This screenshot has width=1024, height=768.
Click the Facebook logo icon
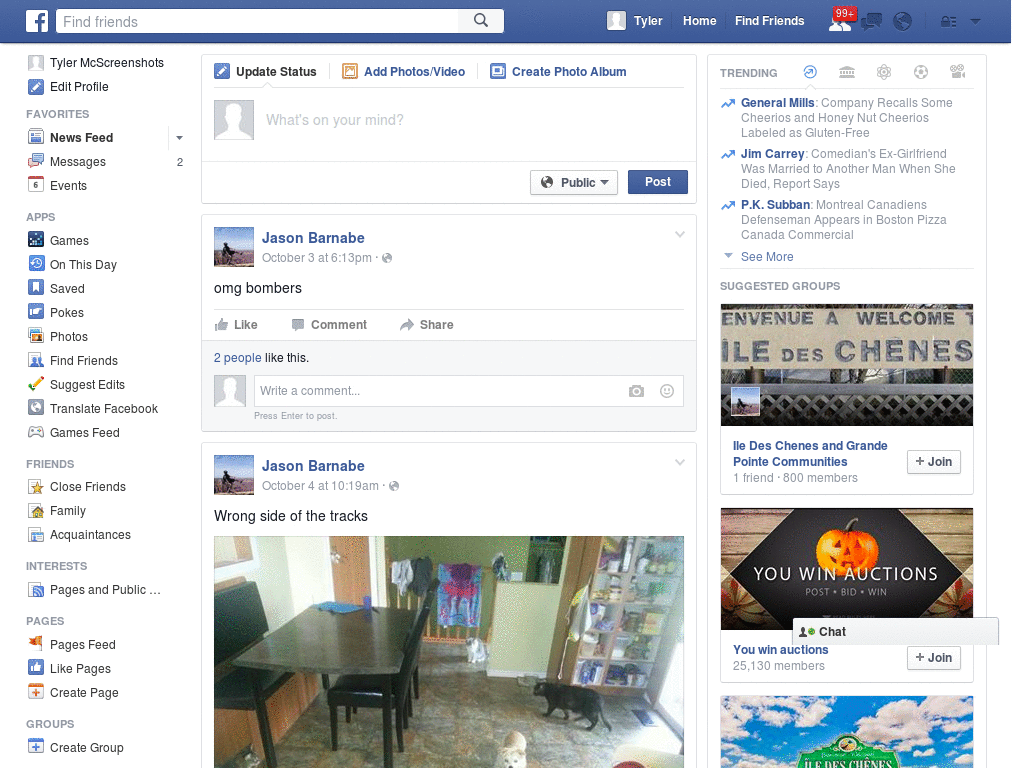pyautogui.click(x=37, y=21)
